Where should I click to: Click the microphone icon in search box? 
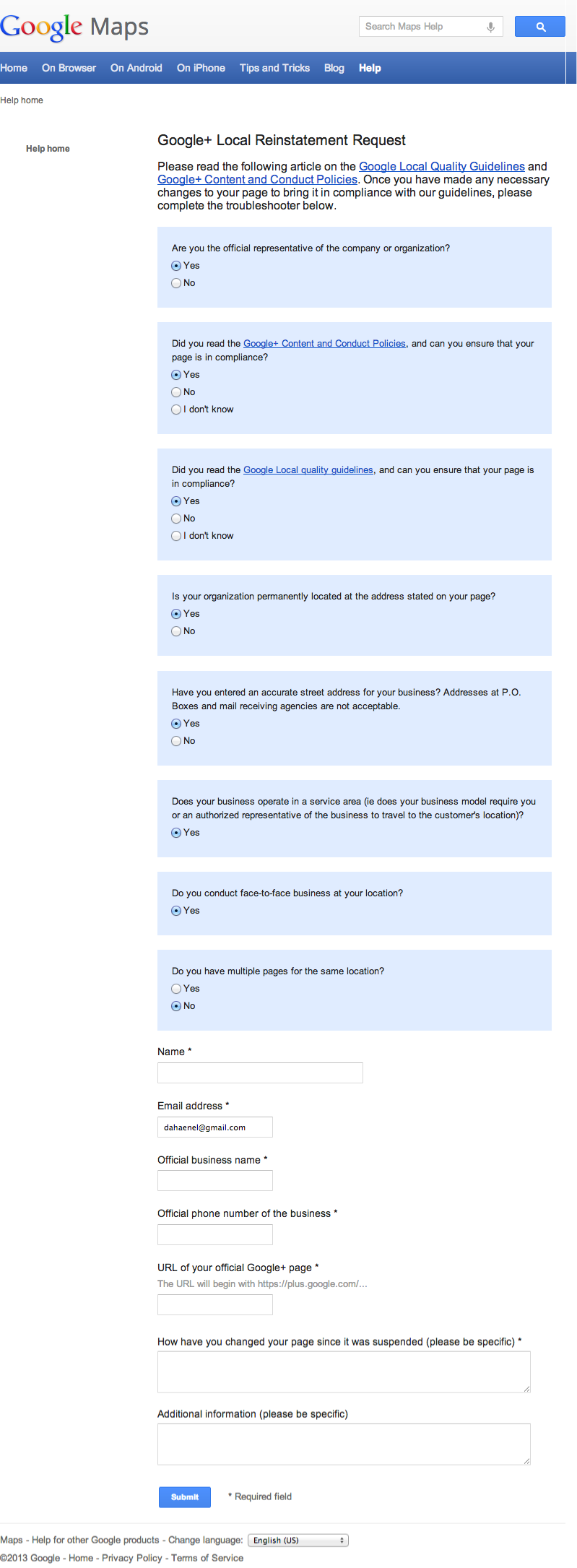pyautogui.click(x=490, y=27)
